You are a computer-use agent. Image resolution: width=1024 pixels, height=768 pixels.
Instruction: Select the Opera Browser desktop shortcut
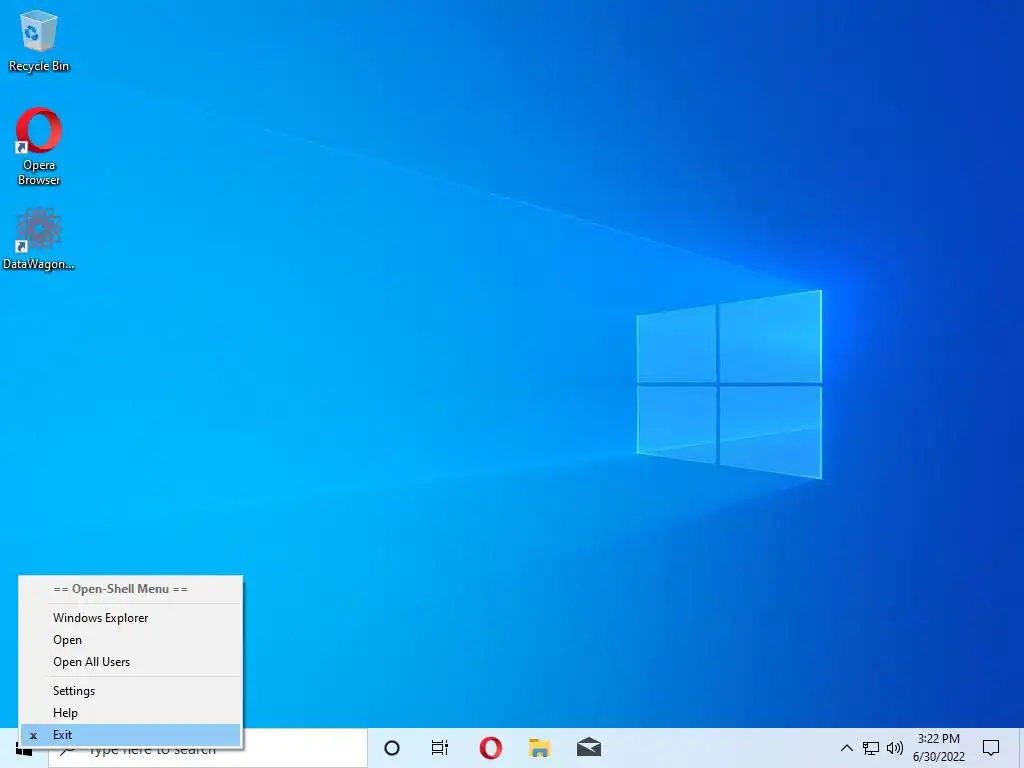click(39, 146)
